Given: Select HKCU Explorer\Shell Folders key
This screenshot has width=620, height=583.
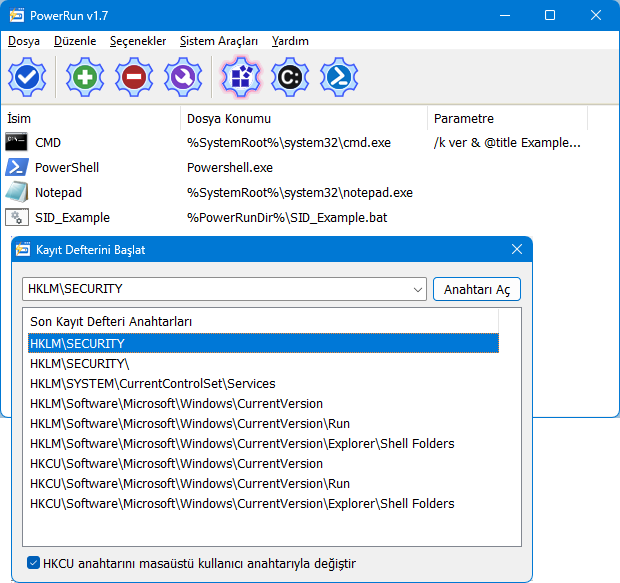Looking at the screenshot, I should pyautogui.click(x=263, y=504).
